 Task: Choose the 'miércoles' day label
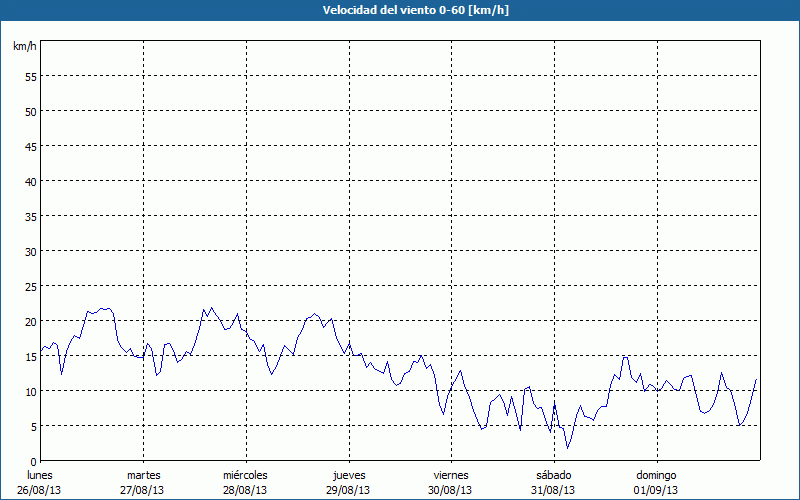pyautogui.click(x=245, y=475)
